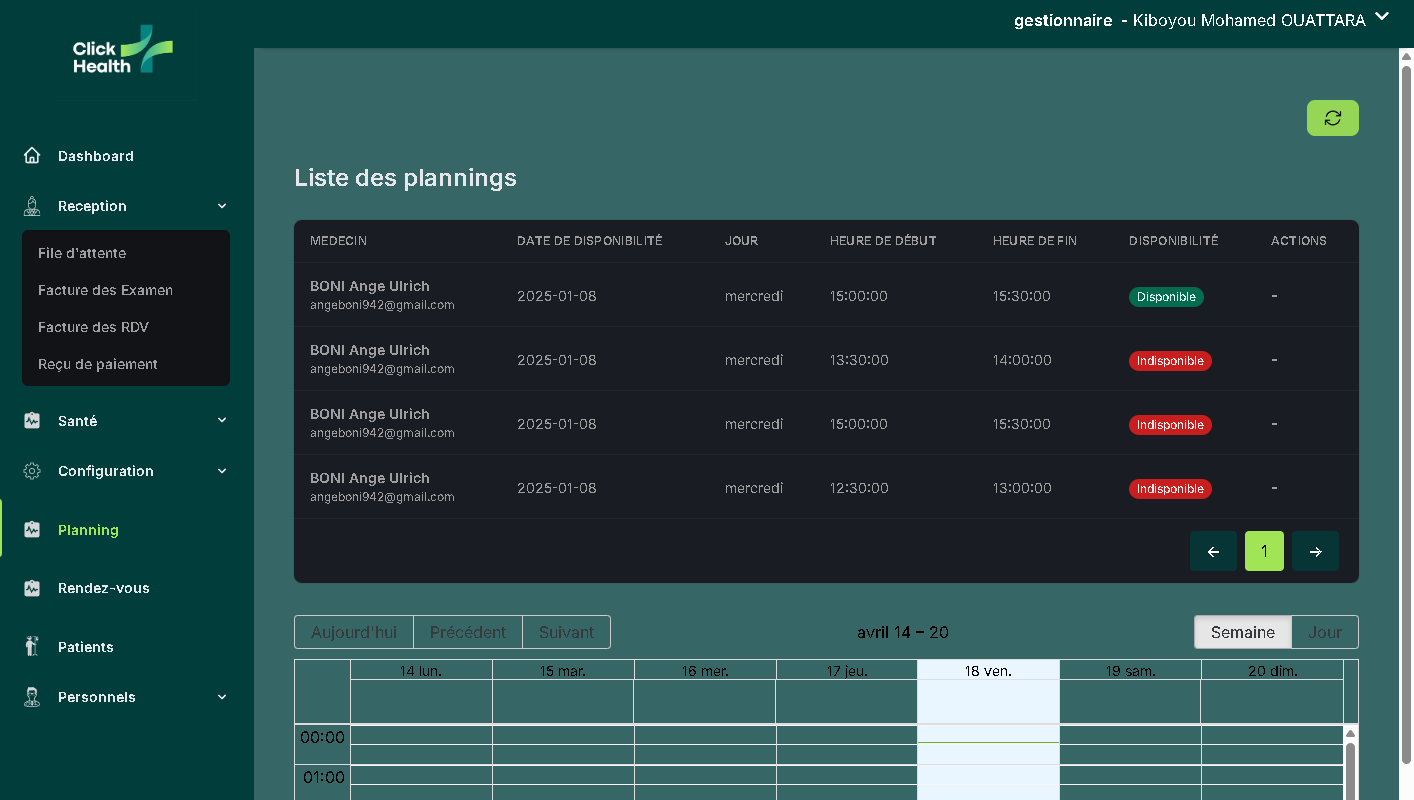Image resolution: width=1414 pixels, height=800 pixels.
Task: Click the Suivant calendar button
Action: (566, 632)
